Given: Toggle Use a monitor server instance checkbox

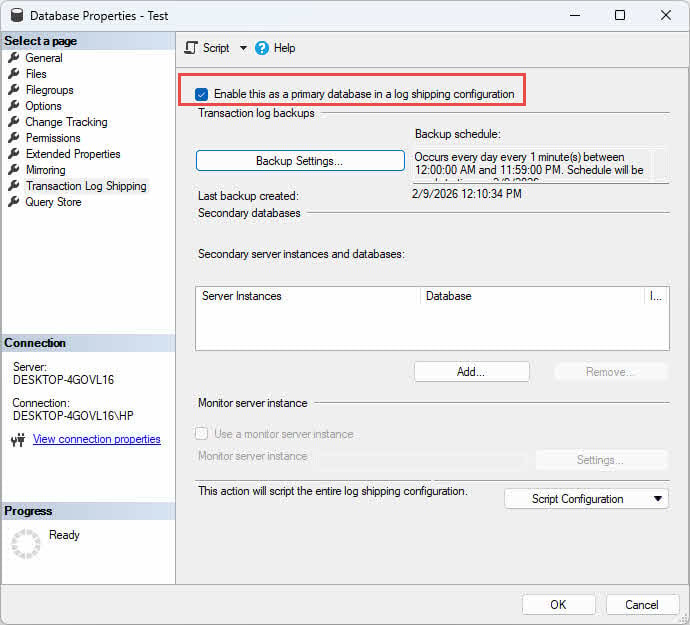Looking at the screenshot, I should (x=202, y=434).
